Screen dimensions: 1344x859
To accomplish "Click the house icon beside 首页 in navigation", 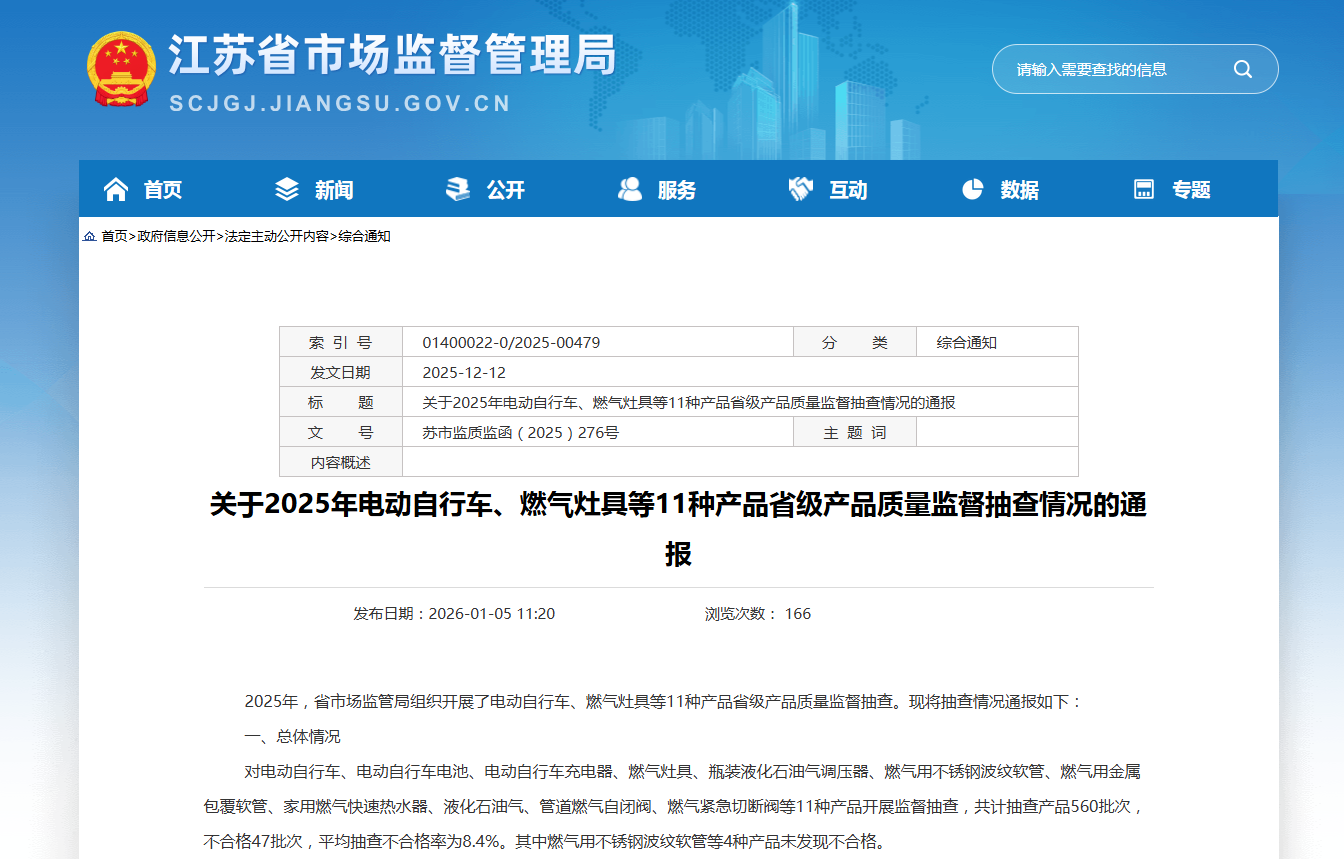I will pos(116,189).
